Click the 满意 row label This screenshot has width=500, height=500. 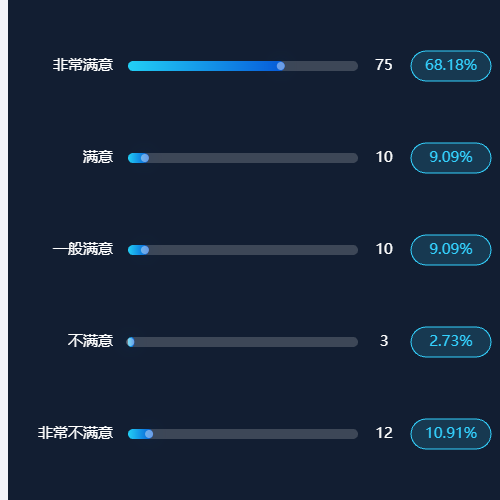98,157
